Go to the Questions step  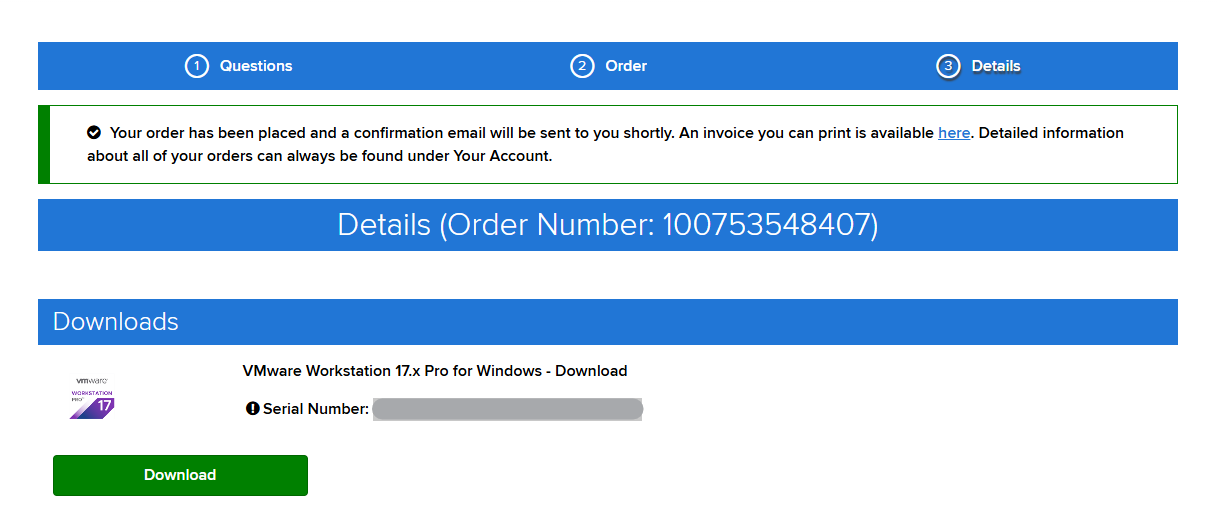[256, 66]
